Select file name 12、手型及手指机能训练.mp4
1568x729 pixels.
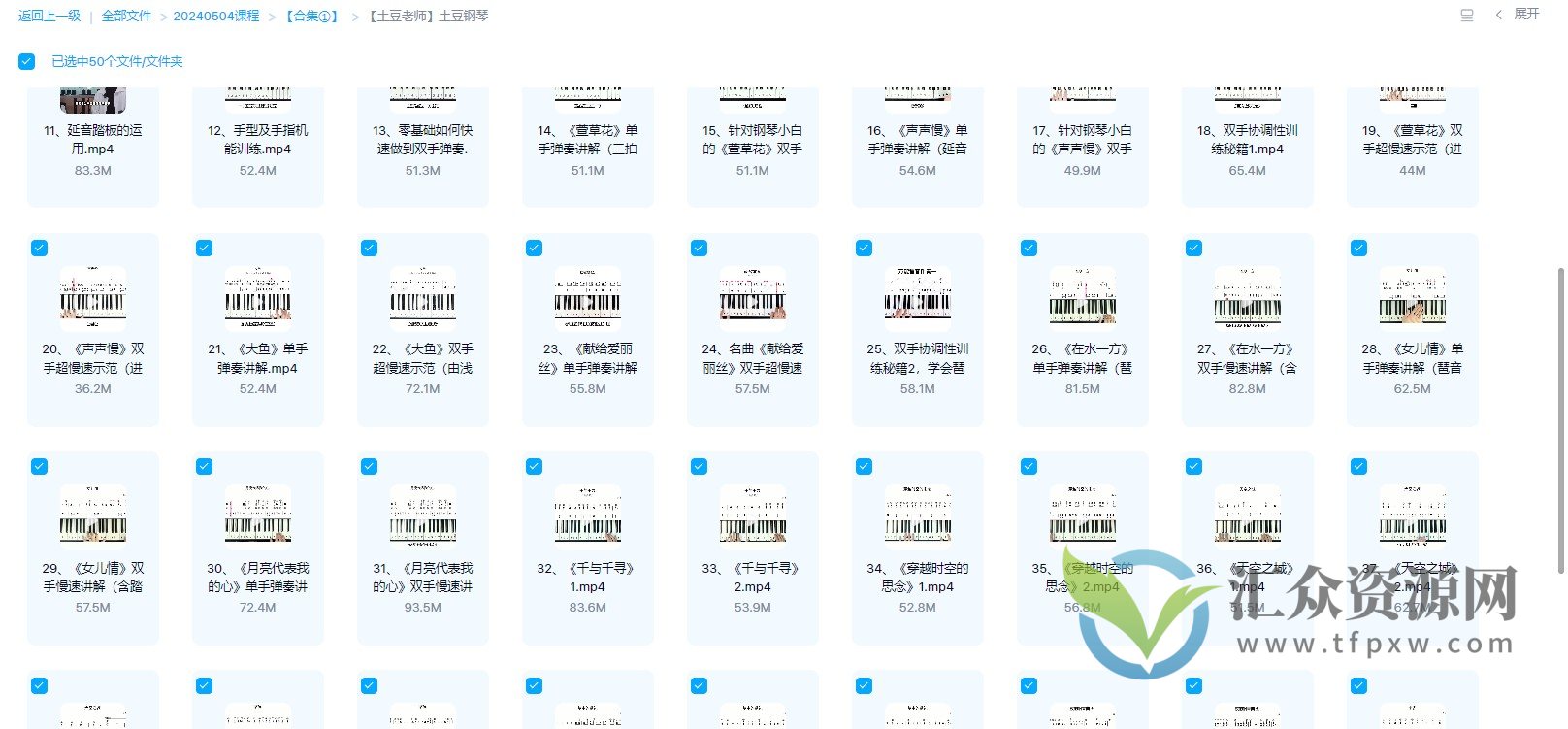258,140
